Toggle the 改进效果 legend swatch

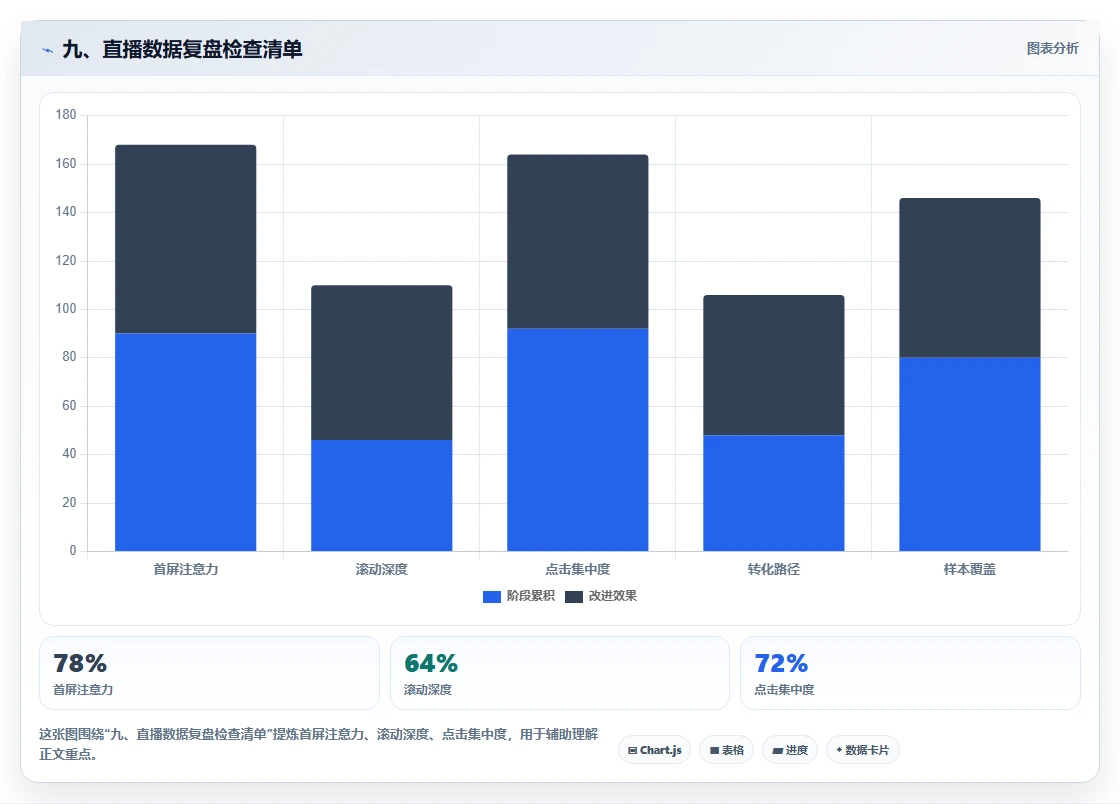[x=574, y=596]
